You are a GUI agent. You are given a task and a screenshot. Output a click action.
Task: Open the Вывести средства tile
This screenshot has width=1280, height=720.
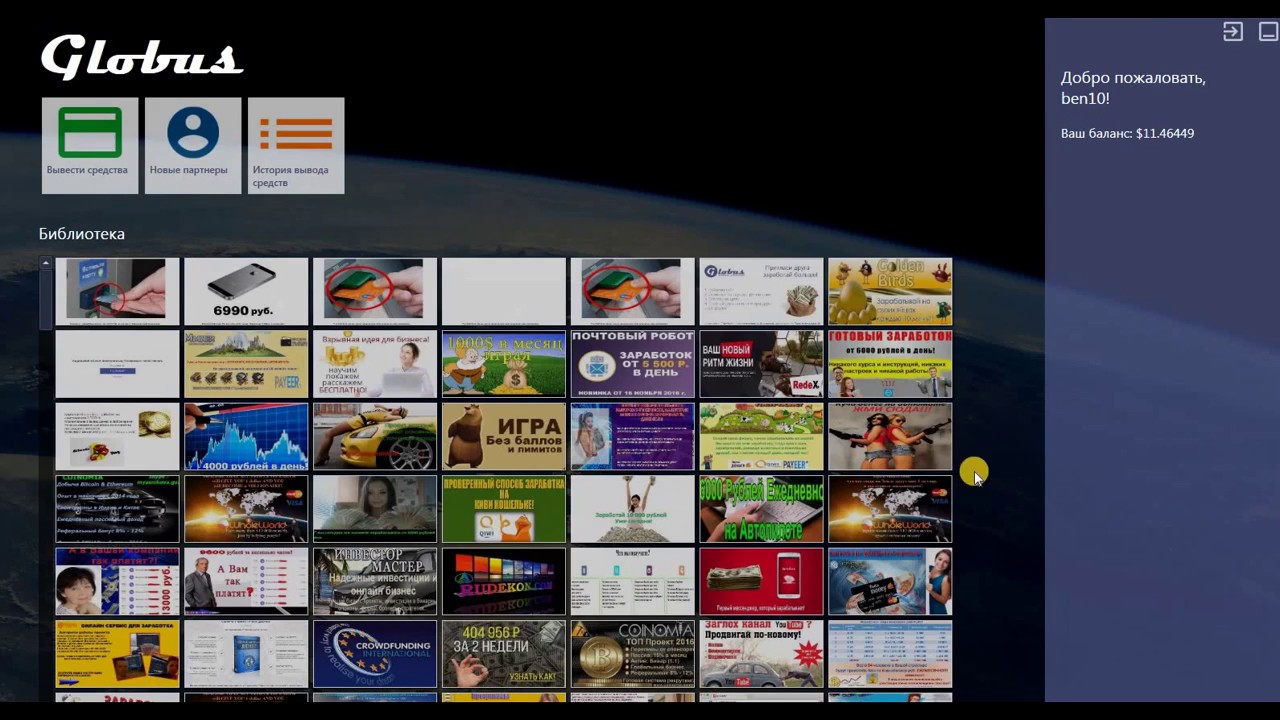90,146
